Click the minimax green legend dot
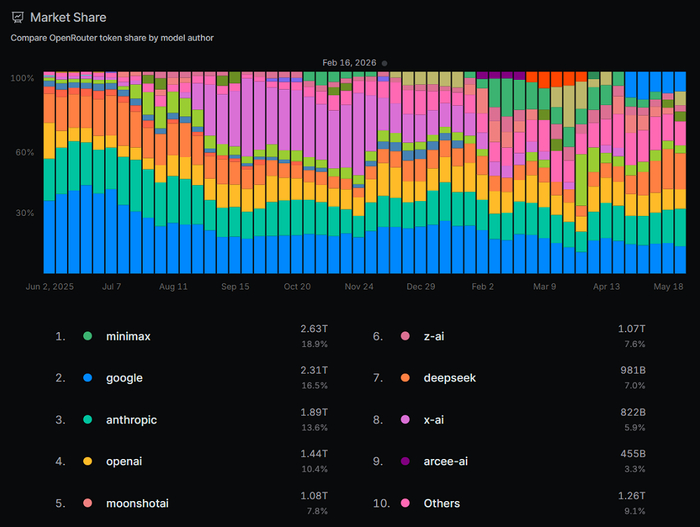This screenshot has width=700, height=527. click(88, 336)
